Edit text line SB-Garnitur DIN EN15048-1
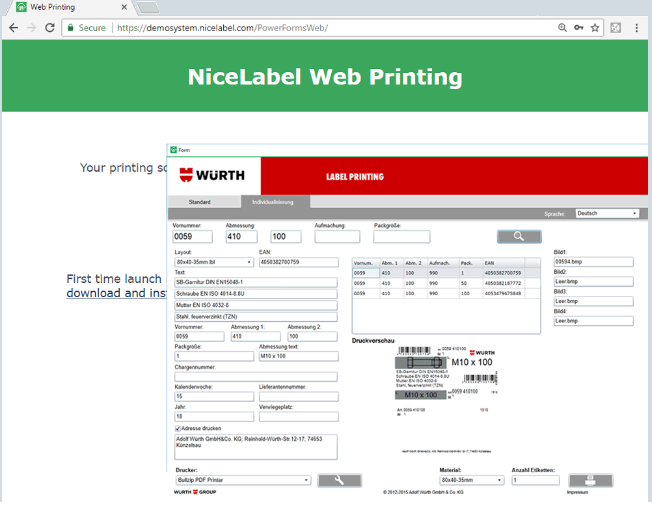The image size is (652, 508). pyautogui.click(x=256, y=282)
